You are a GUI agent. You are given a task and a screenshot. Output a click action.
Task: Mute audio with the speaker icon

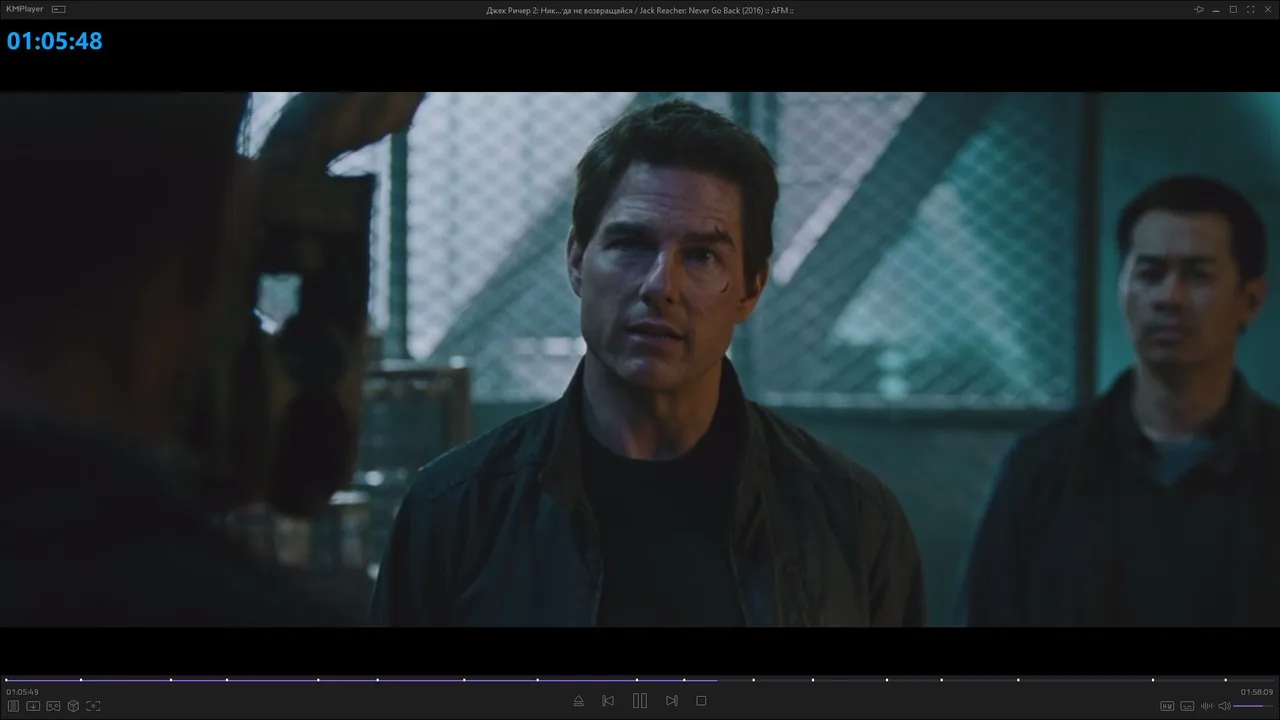click(1224, 706)
